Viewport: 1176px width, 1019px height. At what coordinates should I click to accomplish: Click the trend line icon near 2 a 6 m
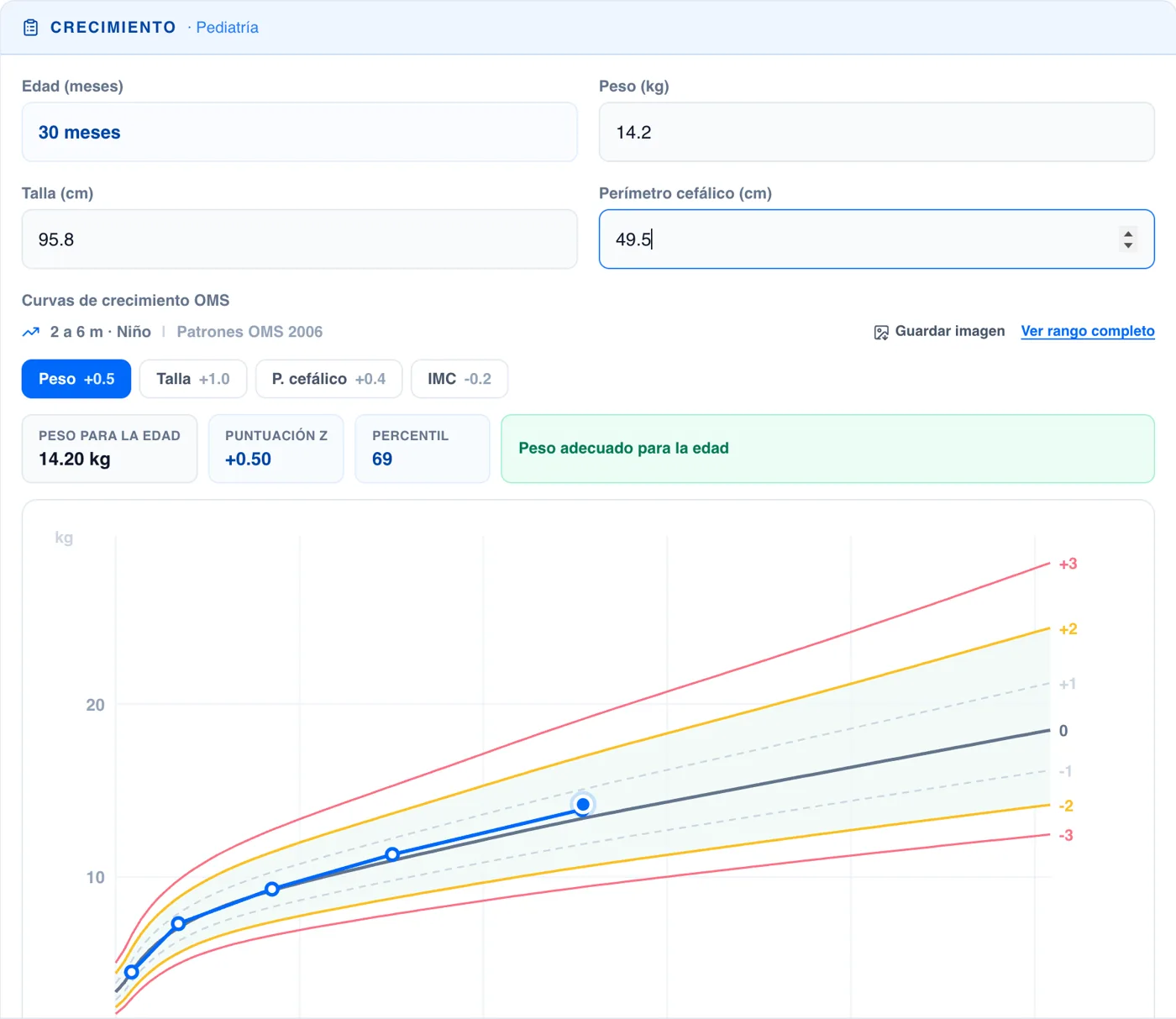[x=31, y=332]
